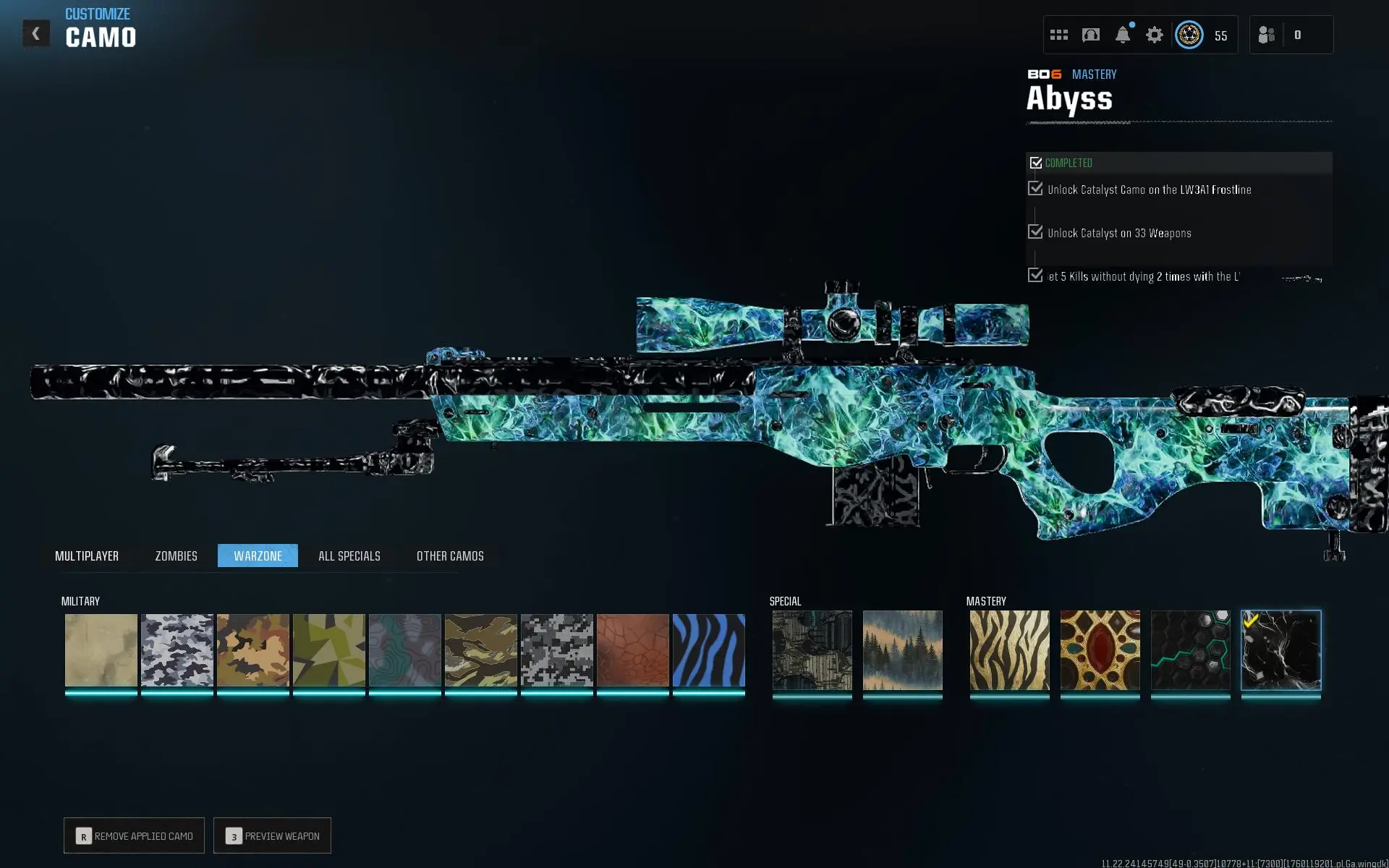Viewport: 1389px width, 868px height.
Task: Open the settings gear icon
Action: tap(1155, 34)
